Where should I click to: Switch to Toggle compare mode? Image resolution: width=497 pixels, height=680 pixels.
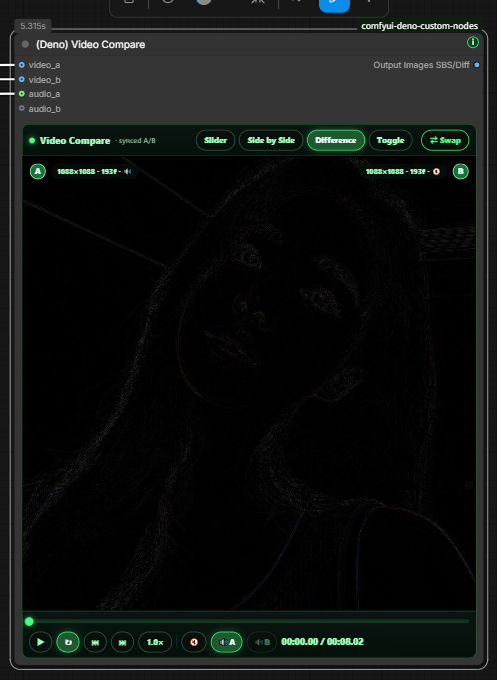tap(390, 141)
